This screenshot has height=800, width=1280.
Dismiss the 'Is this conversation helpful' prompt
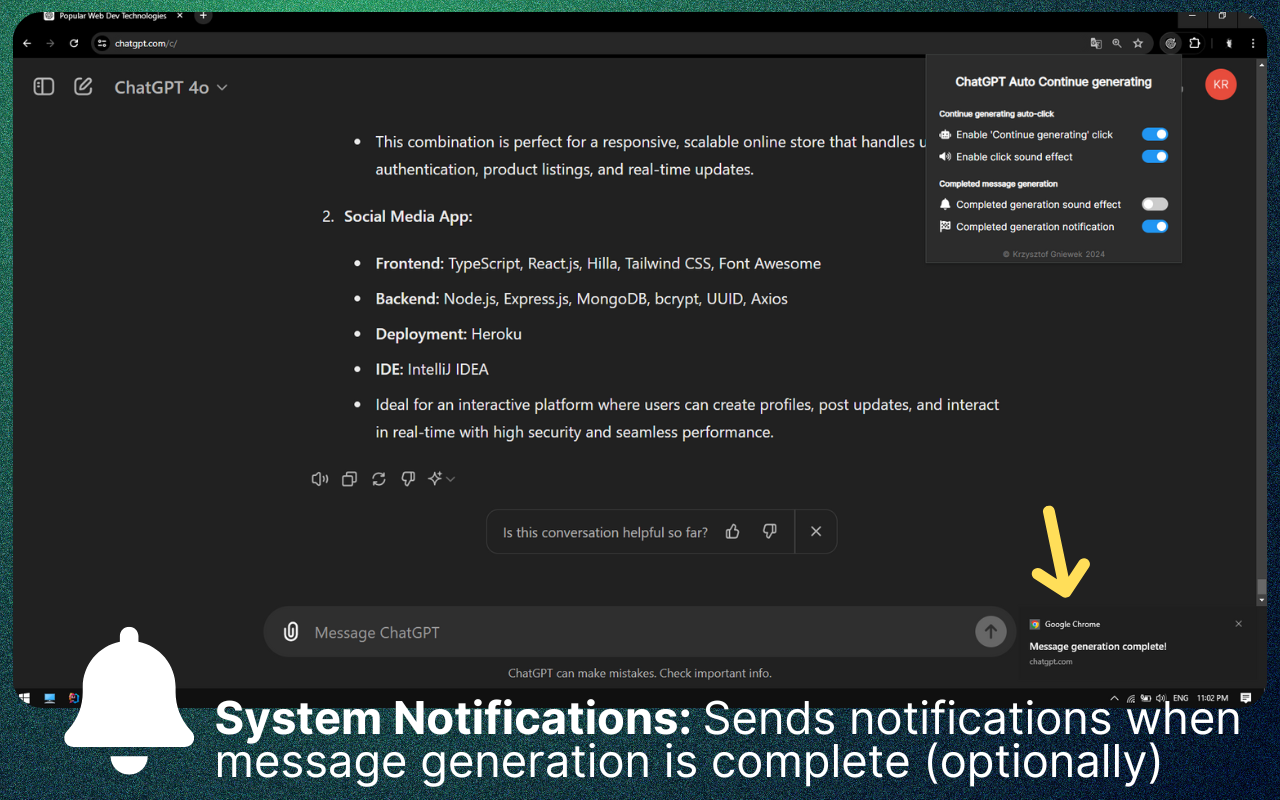coord(816,532)
